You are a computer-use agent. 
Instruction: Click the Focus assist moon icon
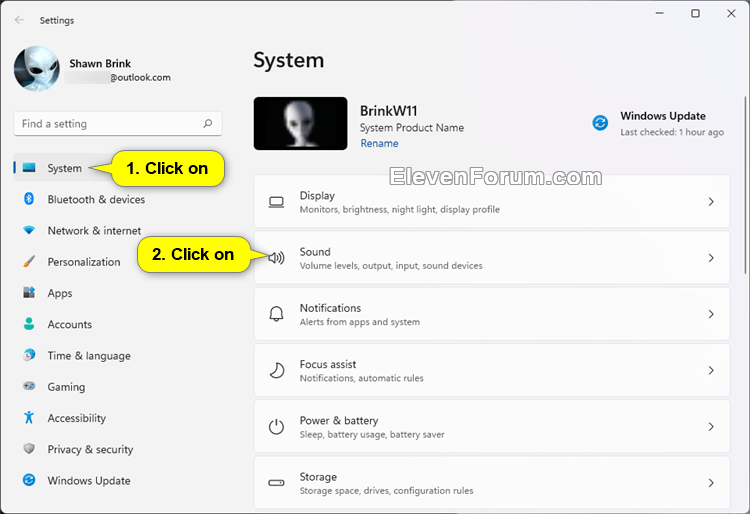click(276, 371)
